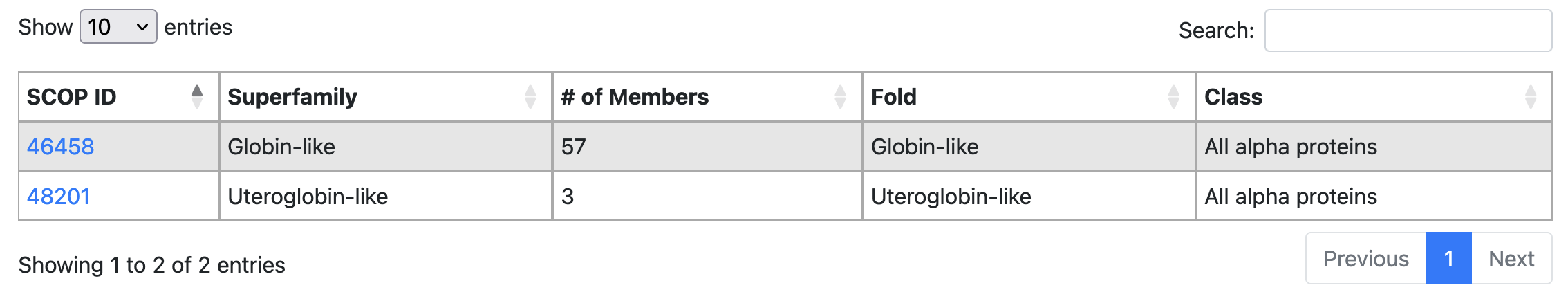Sort table by SCOP ID arrows
The width and height of the screenshot is (1568, 299).
[x=197, y=97]
